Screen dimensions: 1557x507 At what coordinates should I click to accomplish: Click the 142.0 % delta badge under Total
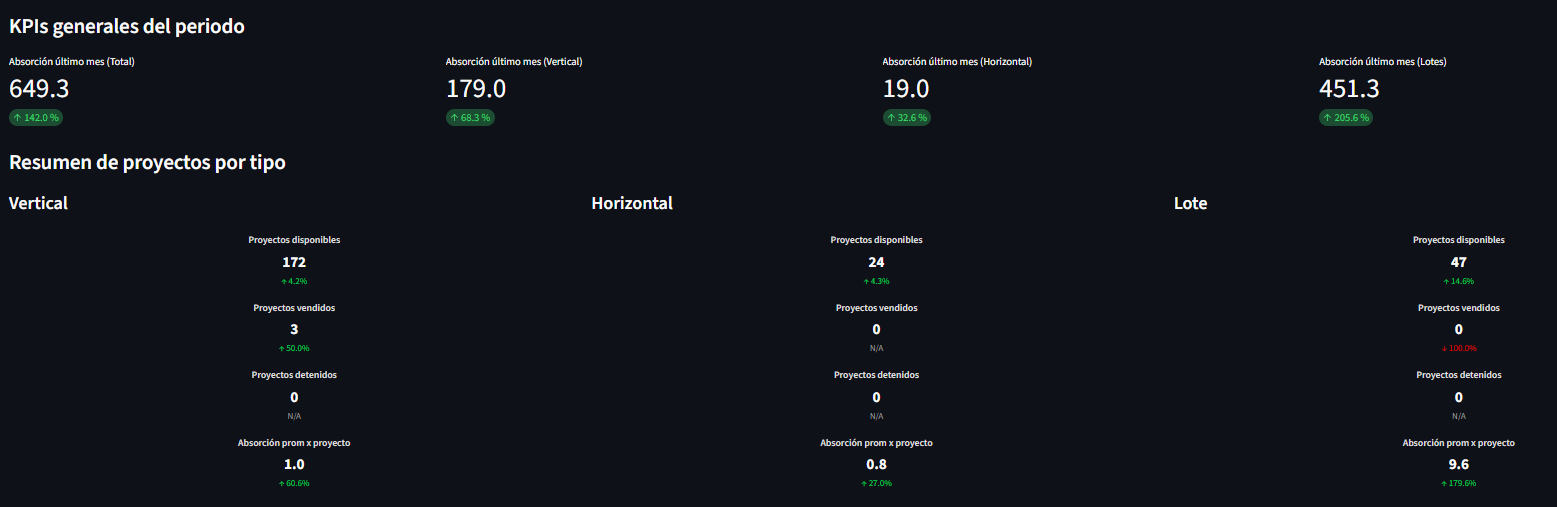36,118
